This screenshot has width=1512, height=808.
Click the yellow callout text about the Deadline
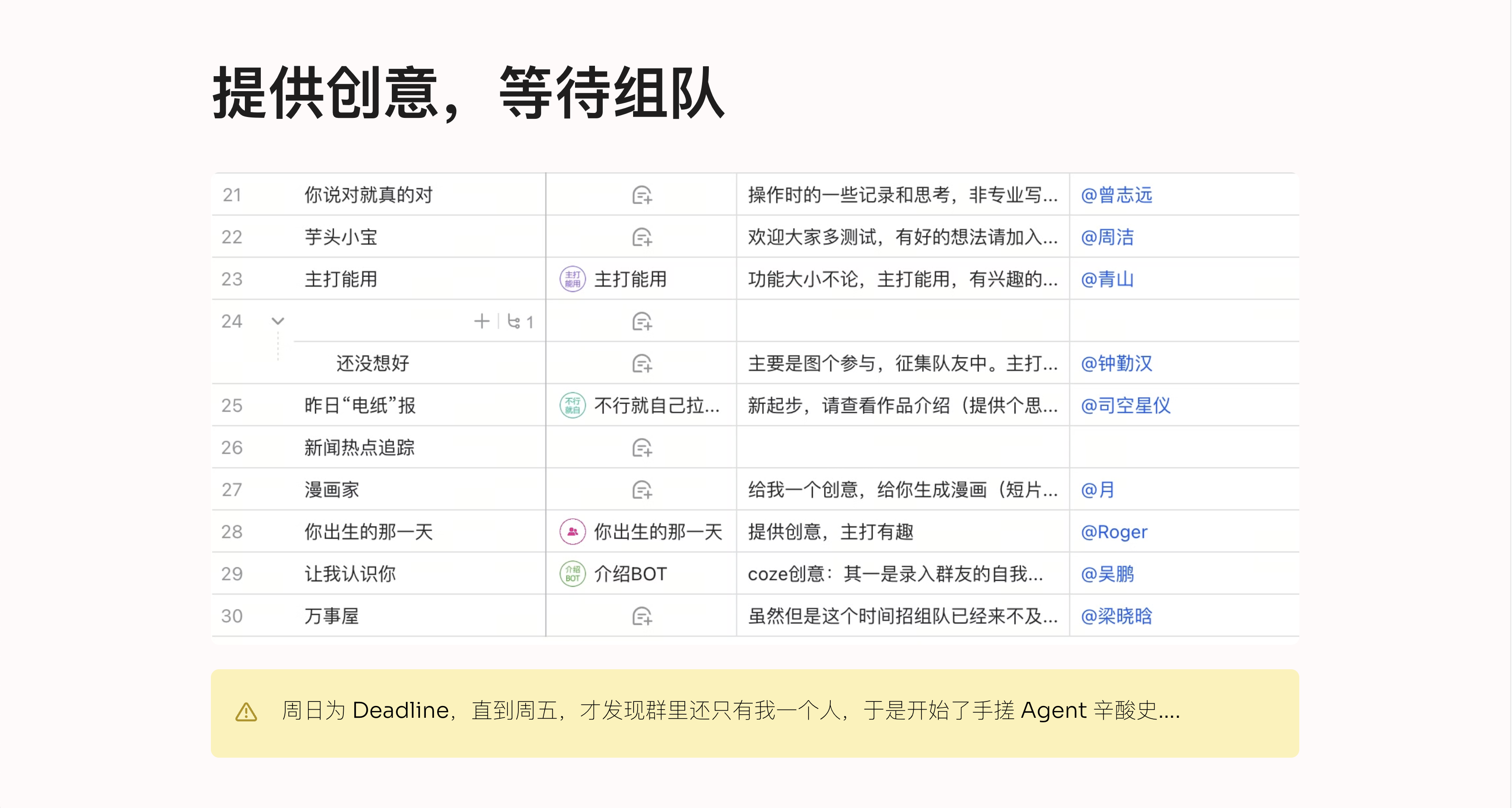pos(731,711)
